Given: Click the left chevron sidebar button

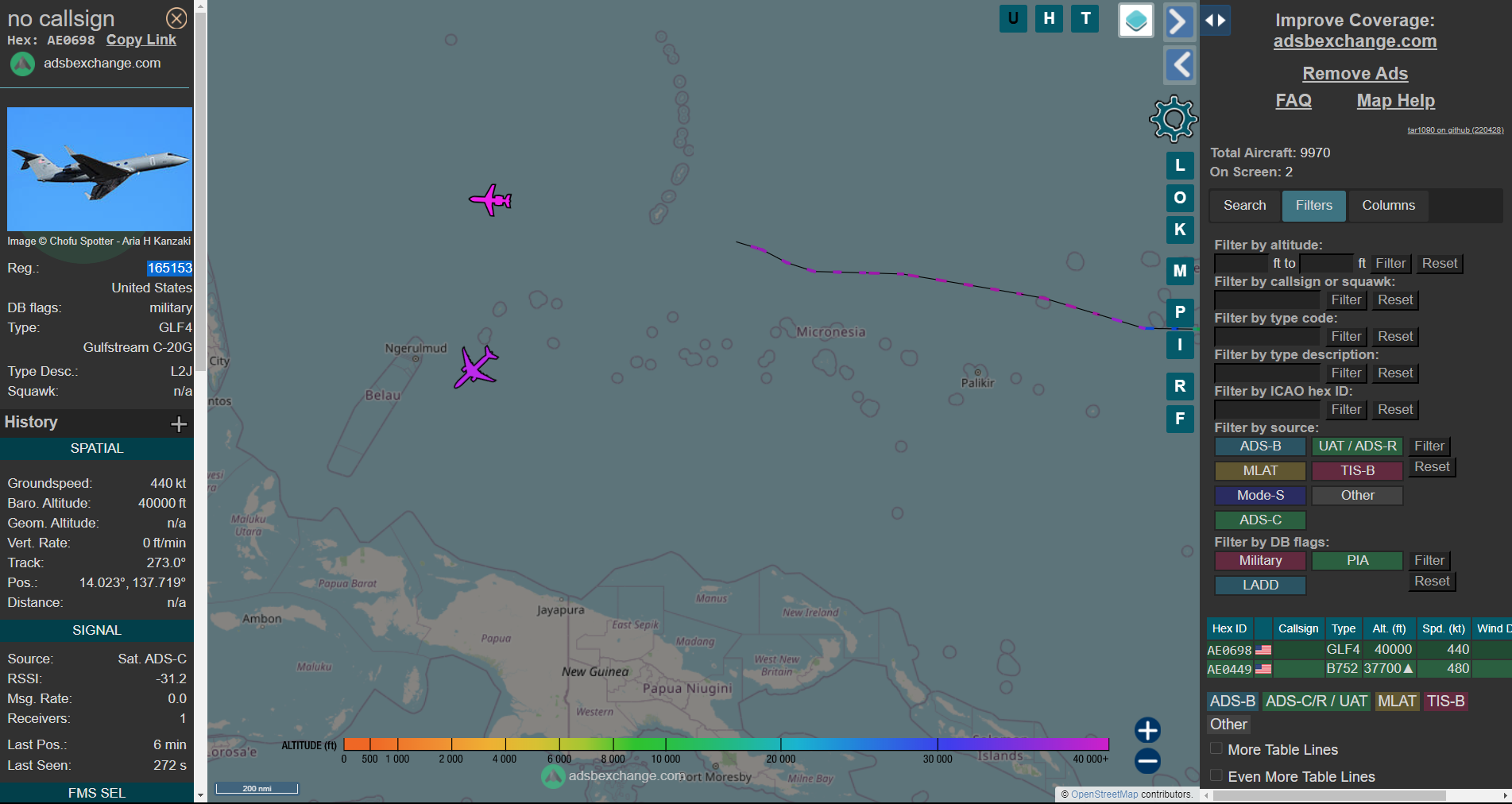Looking at the screenshot, I should 1180,64.
